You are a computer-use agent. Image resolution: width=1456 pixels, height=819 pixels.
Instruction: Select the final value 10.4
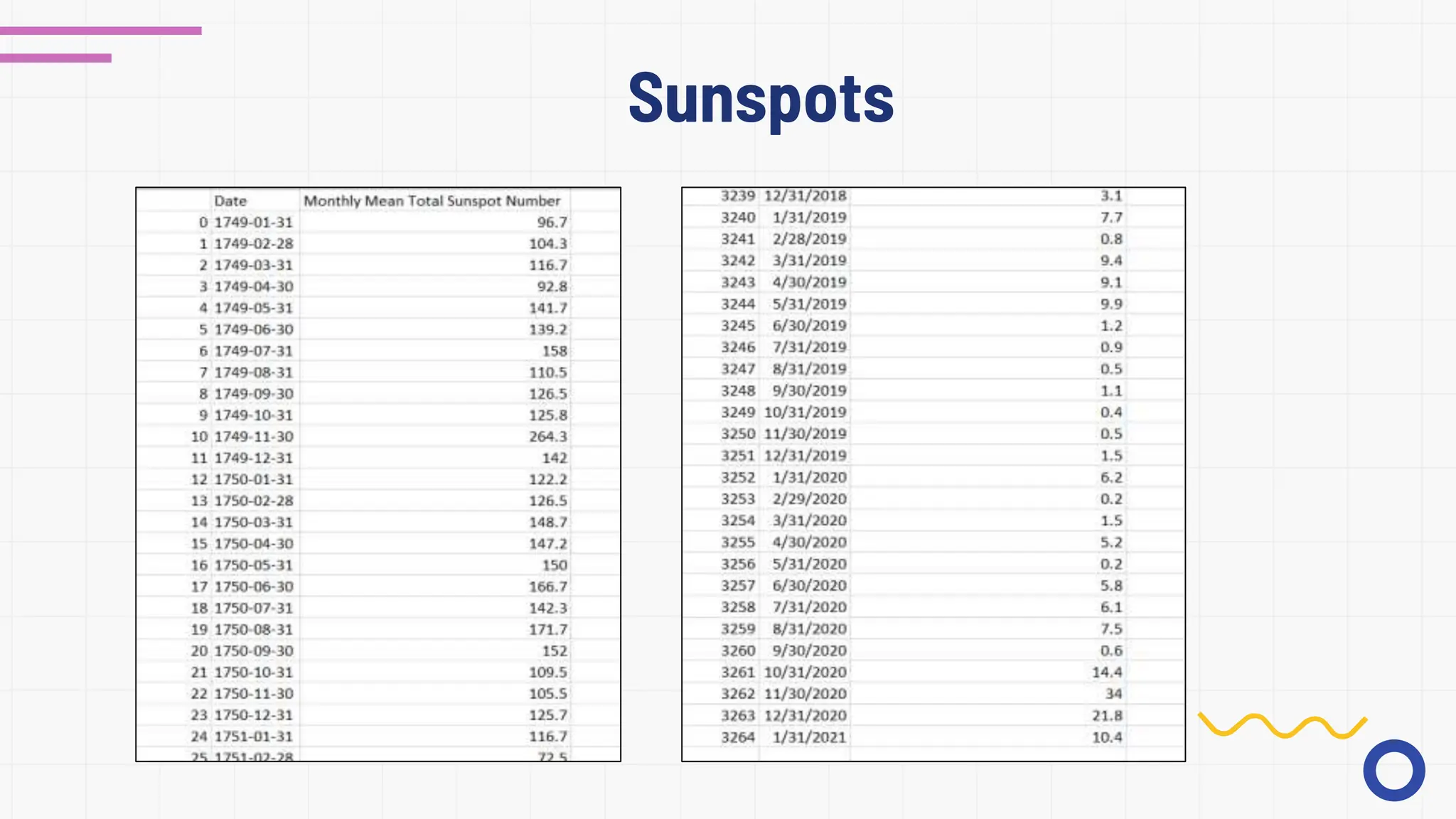pyautogui.click(x=1107, y=737)
